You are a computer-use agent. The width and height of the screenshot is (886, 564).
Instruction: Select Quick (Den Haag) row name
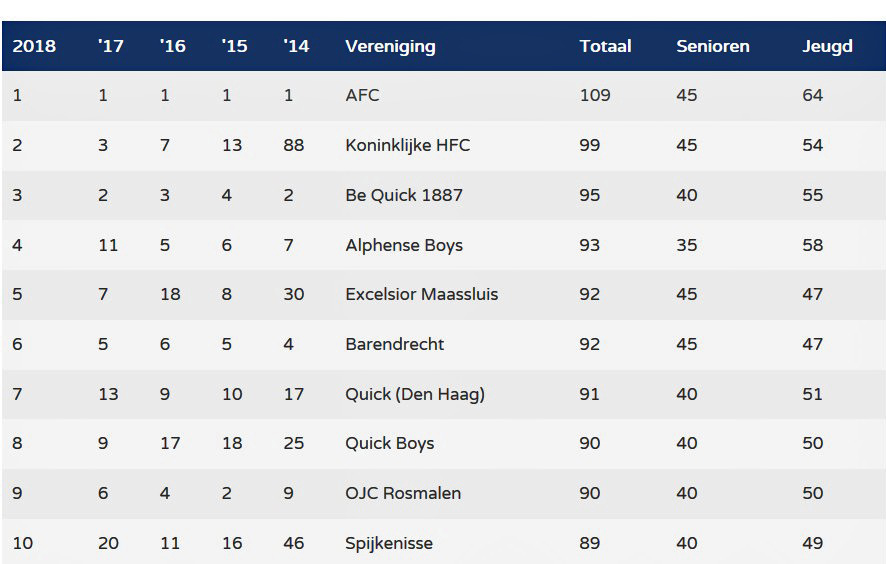click(x=414, y=394)
